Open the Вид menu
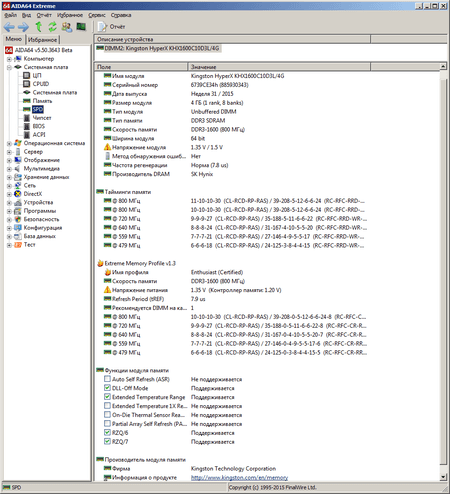The image size is (450, 494). point(26,15)
